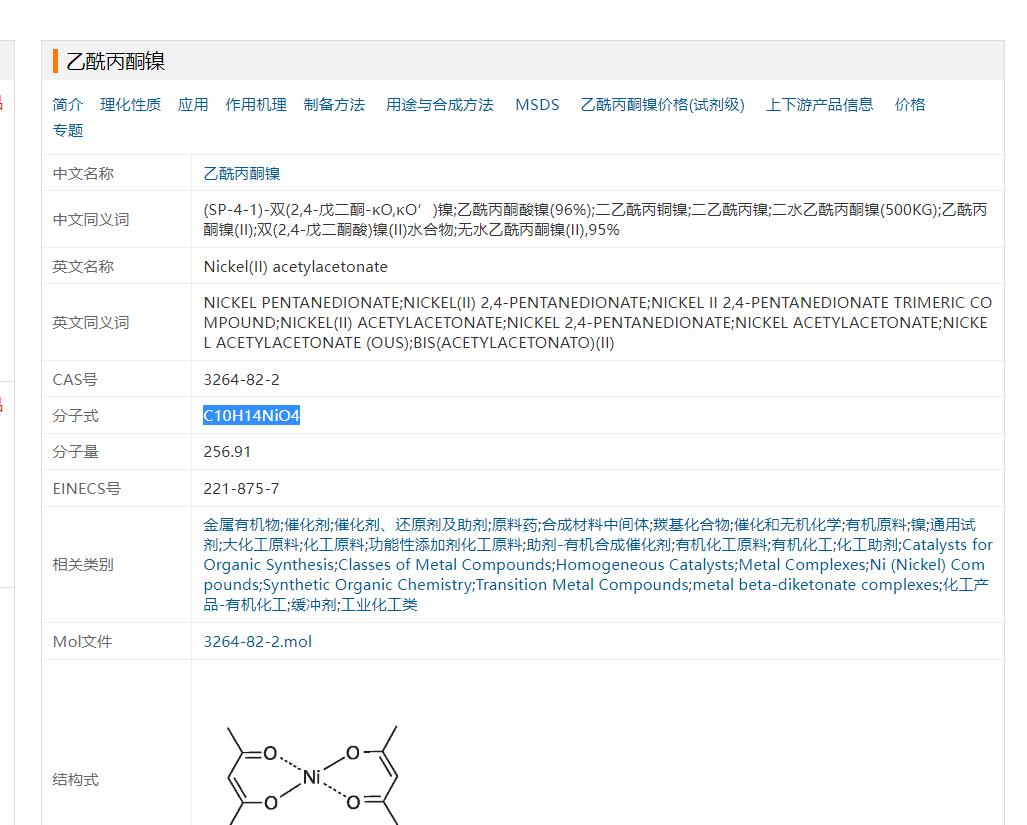This screenshot has width=1027, height=825.
Task: Download the 3264-82-2.mol file
Action: coord(257,641)
